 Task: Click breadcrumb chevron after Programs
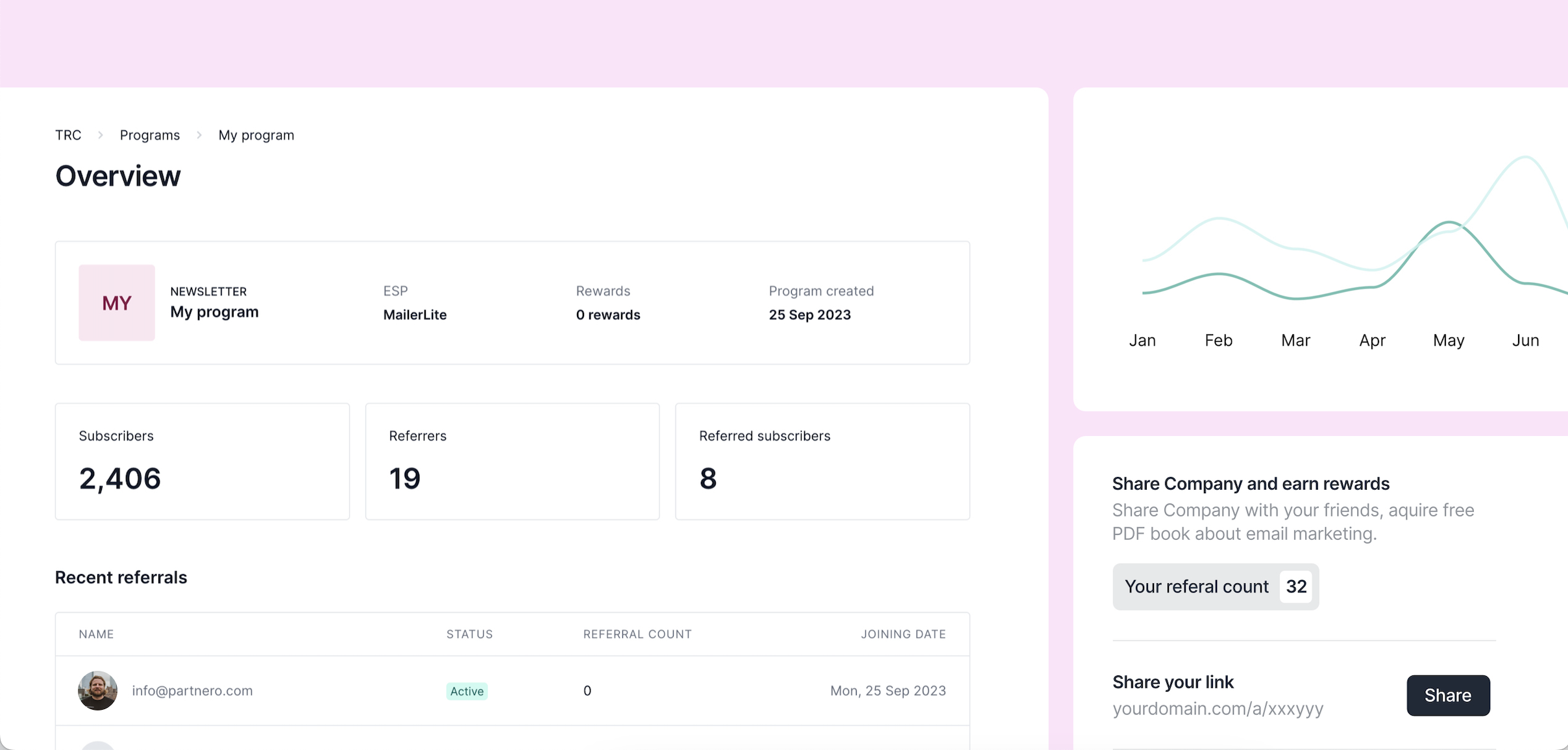pos(199,135)
